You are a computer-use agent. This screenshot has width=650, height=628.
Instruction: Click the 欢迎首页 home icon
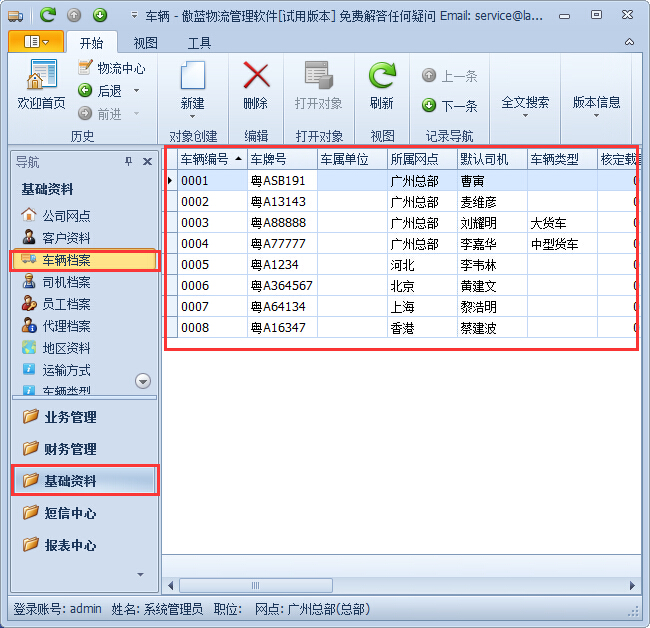pos(41,76)
